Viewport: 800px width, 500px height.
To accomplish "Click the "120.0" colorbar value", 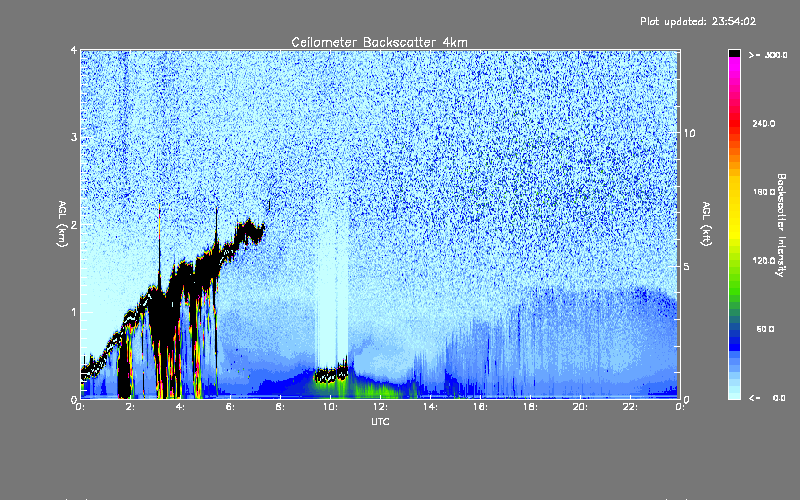I will tap(764, 260).
